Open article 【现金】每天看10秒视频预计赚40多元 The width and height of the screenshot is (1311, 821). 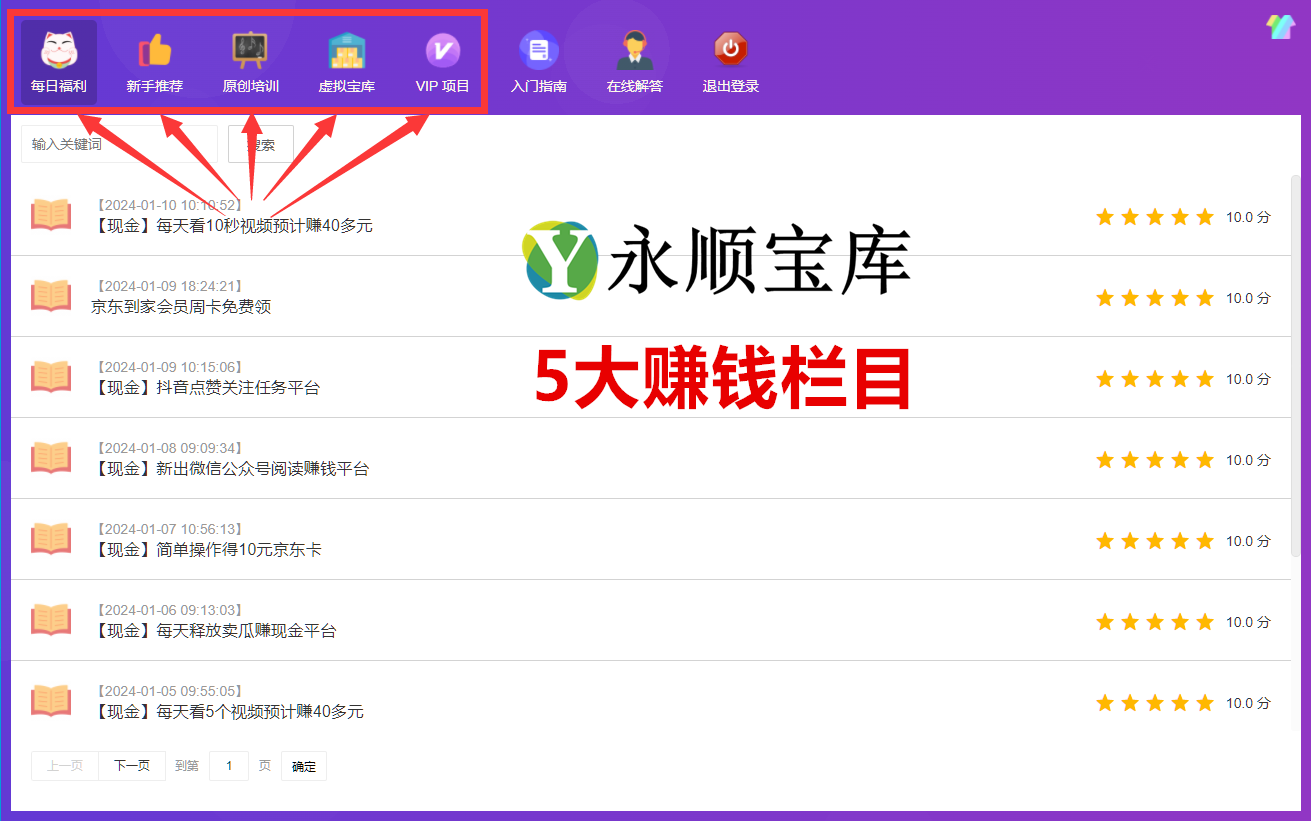pyautogui.click(x=232, y=226)
